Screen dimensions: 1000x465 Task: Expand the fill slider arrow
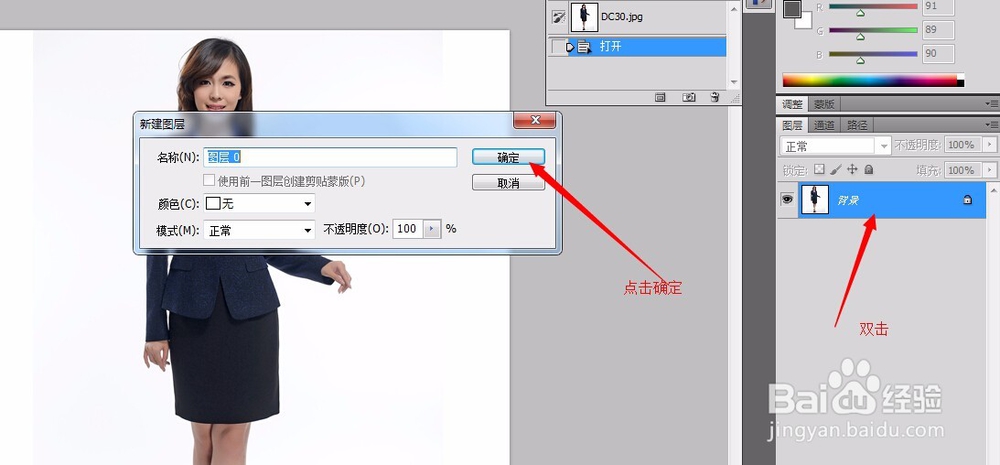[x=990, y=170]
